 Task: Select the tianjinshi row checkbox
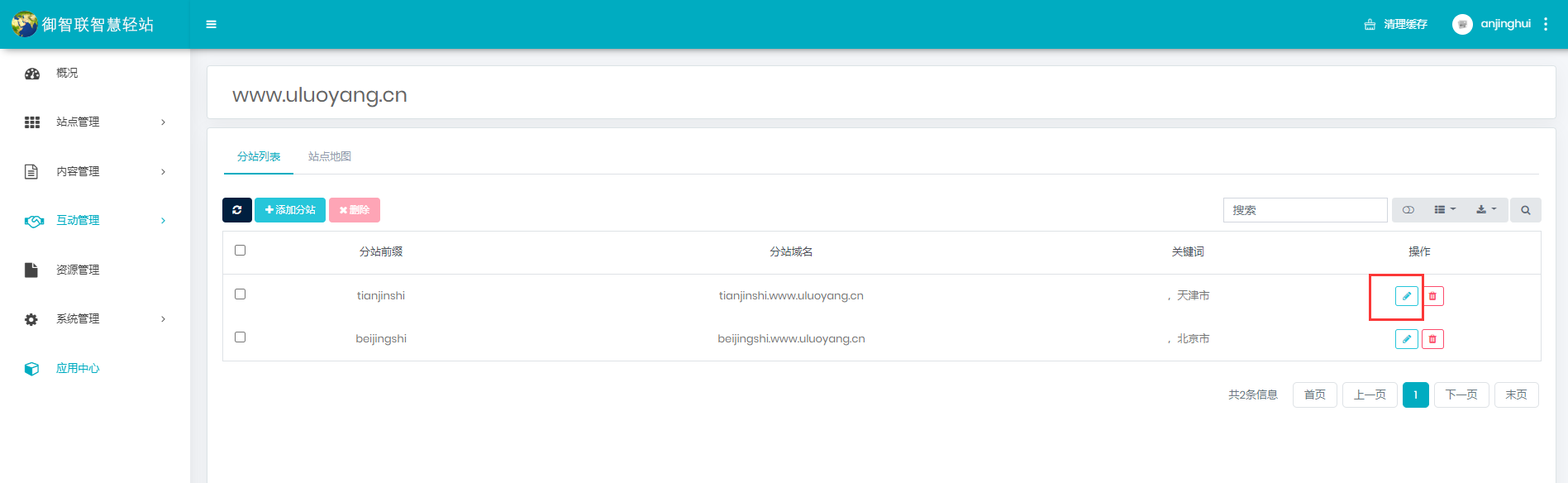click(241, 294)
